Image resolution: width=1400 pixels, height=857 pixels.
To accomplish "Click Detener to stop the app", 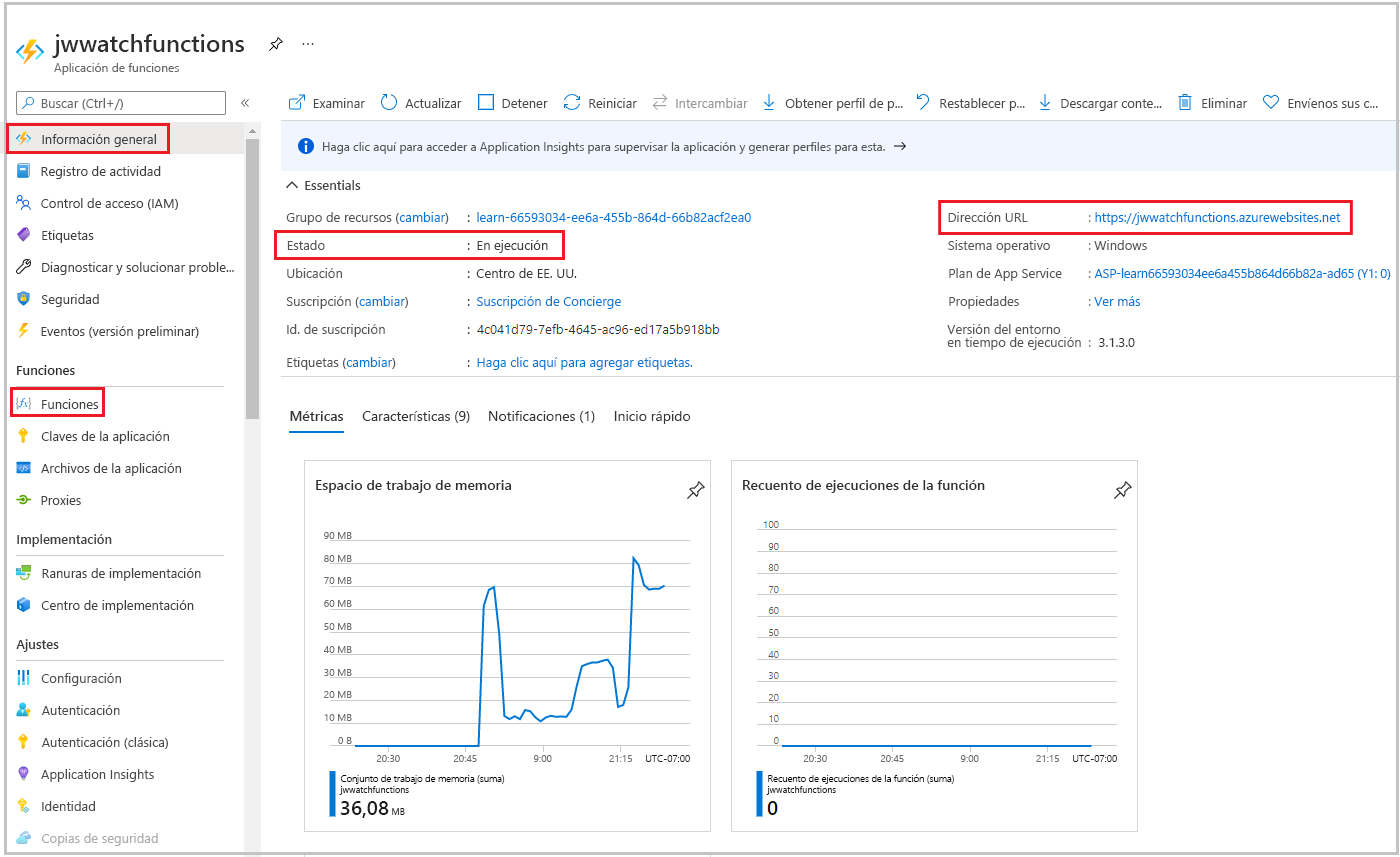I will [513, 103].
